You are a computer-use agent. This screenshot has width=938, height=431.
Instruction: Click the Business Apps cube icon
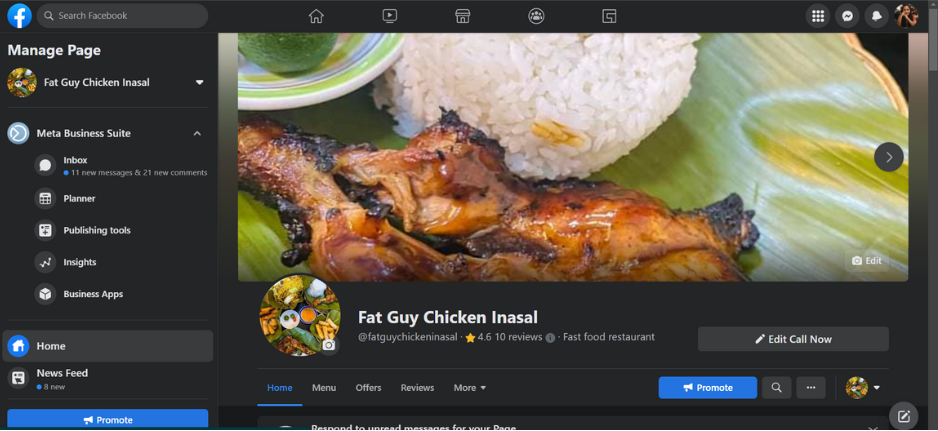pos(45,294)
